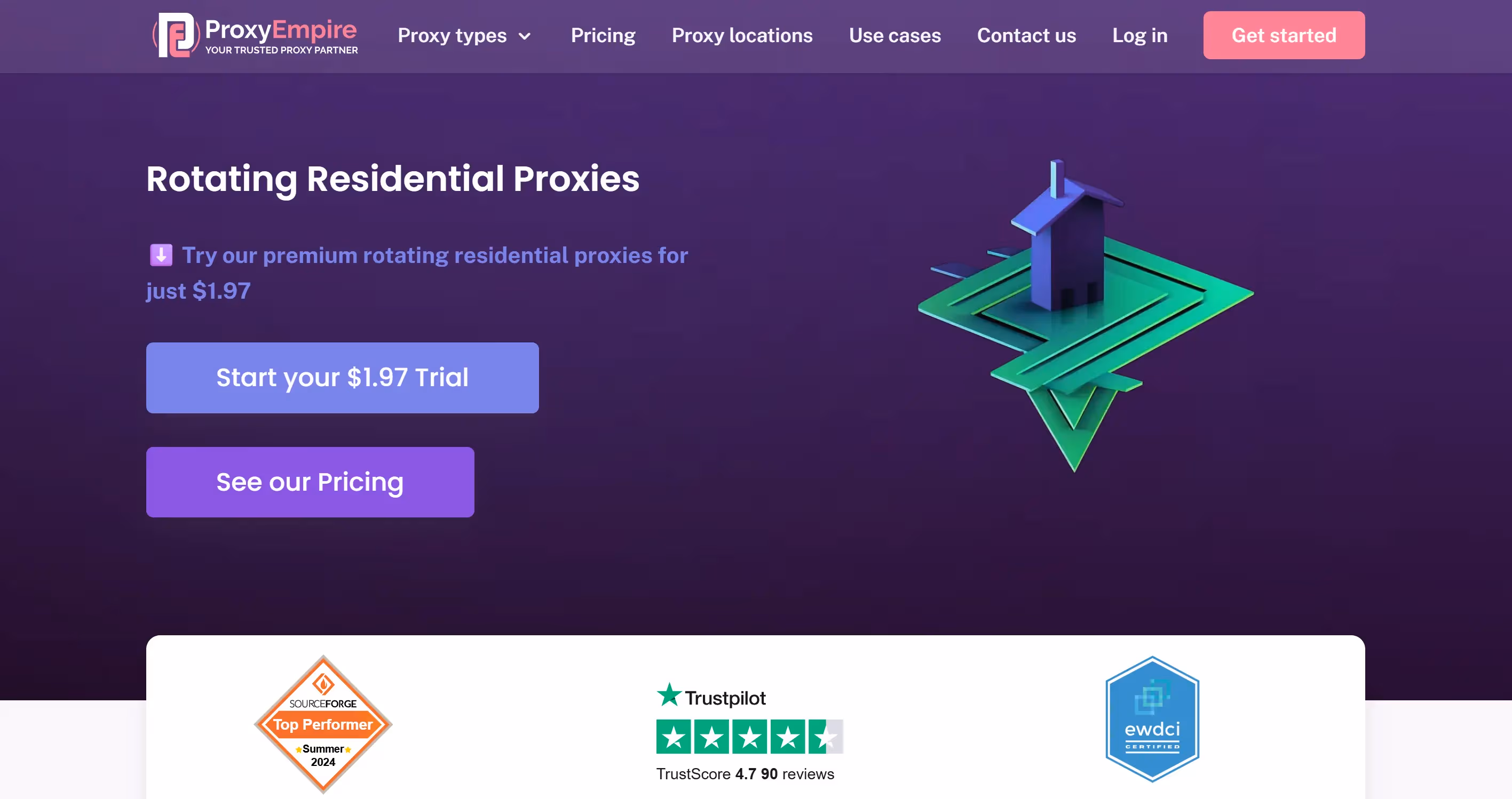The width and height of the screenshot is (1512, 799).
Task: Click the green Trustpilot rating stars
Action: [749, 737]
